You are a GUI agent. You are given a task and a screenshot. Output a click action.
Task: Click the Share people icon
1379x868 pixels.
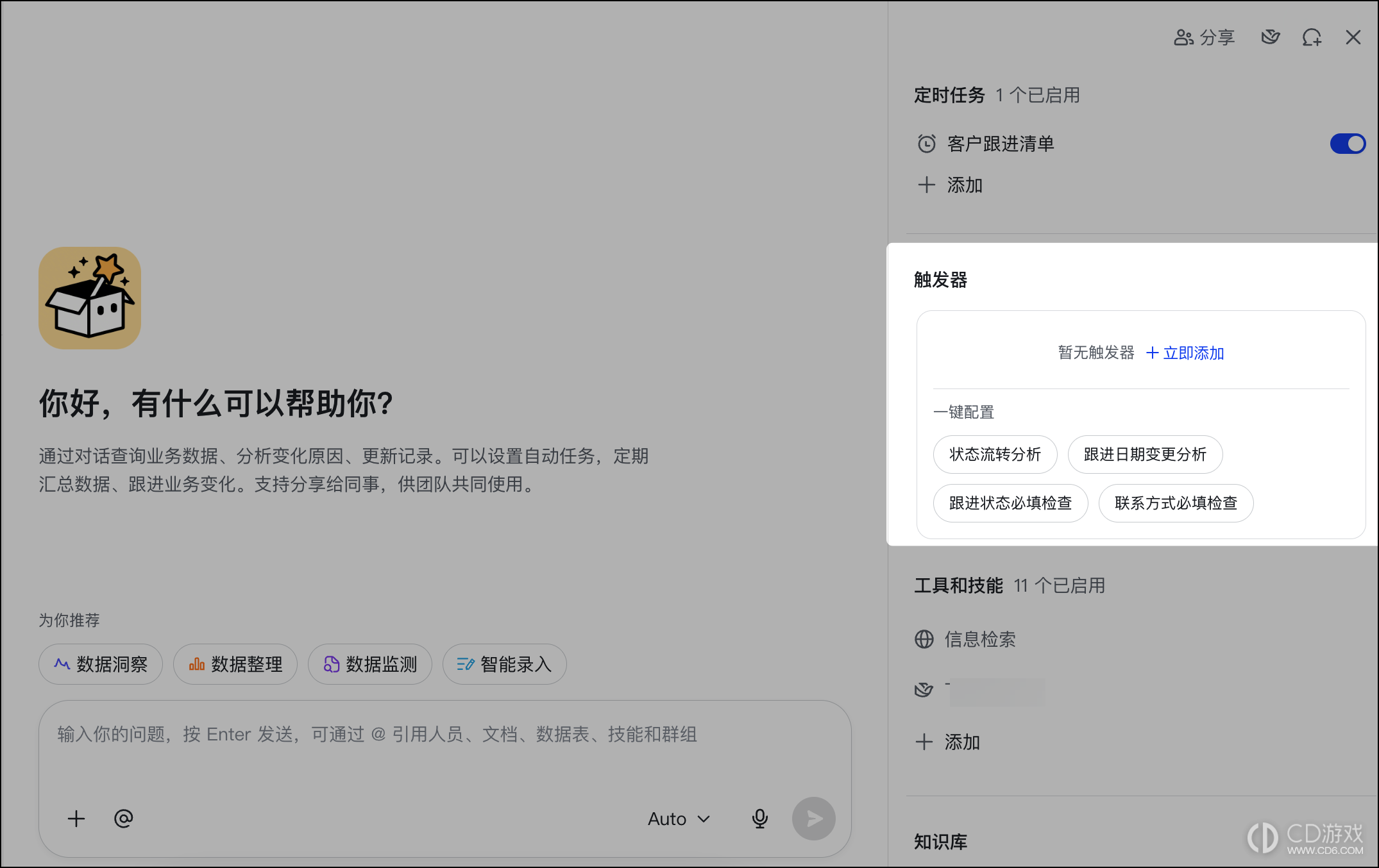(1183, 38)
